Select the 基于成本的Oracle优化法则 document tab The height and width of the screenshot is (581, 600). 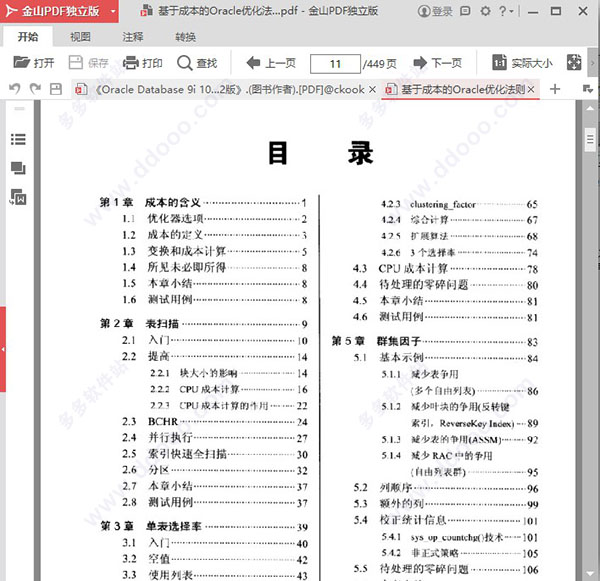click(460, 90)
